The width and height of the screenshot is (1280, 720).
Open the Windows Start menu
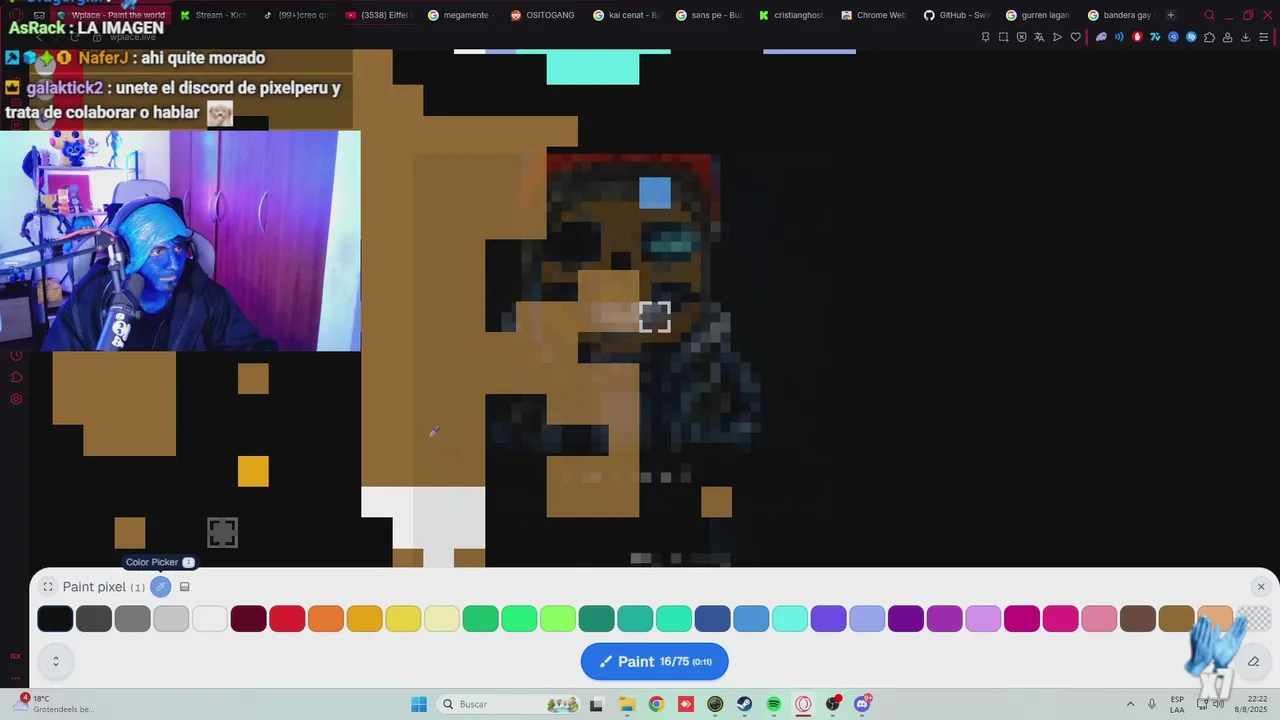click(x=419, y=704)
